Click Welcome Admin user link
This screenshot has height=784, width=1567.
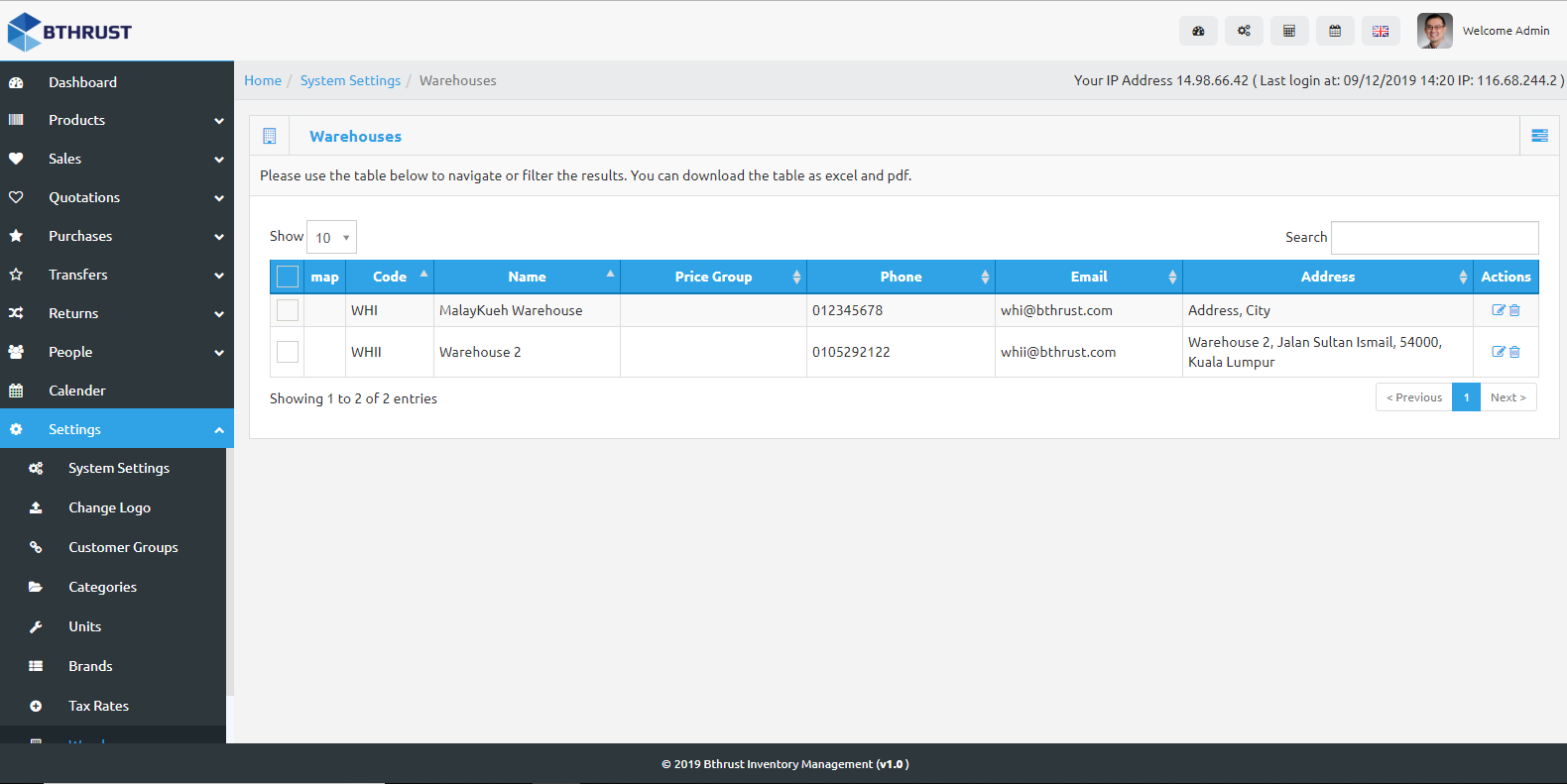[1506, 31]
